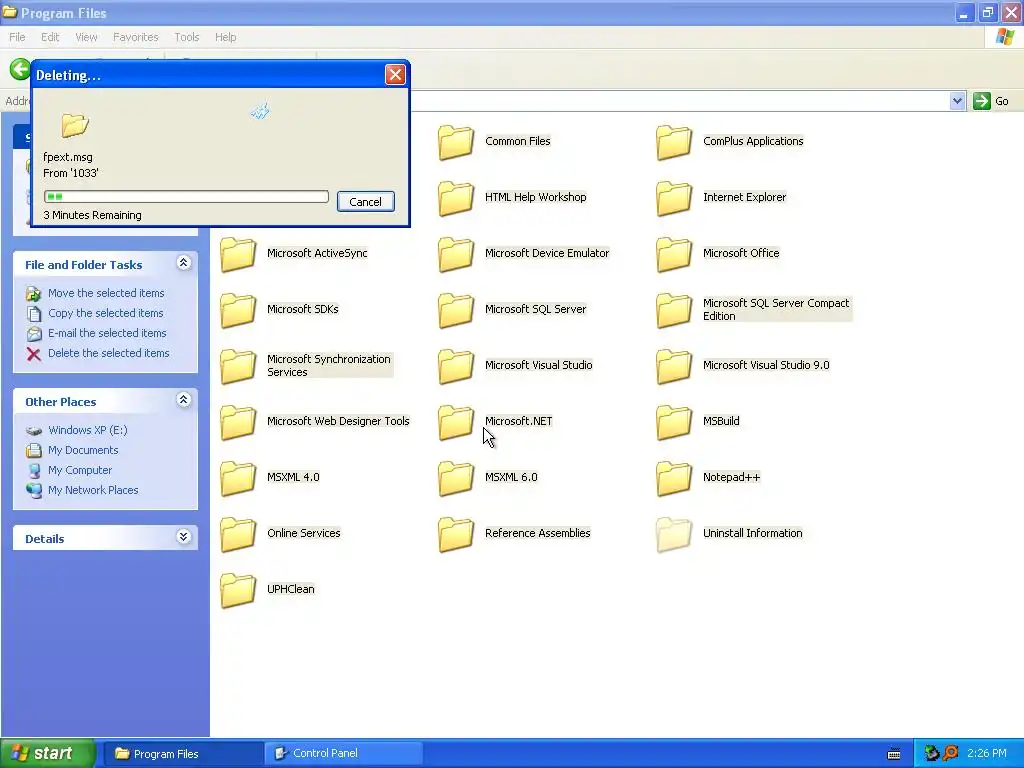Open the Common Files folder icon
The image size is (1024, 768).
tap(455, 142)
